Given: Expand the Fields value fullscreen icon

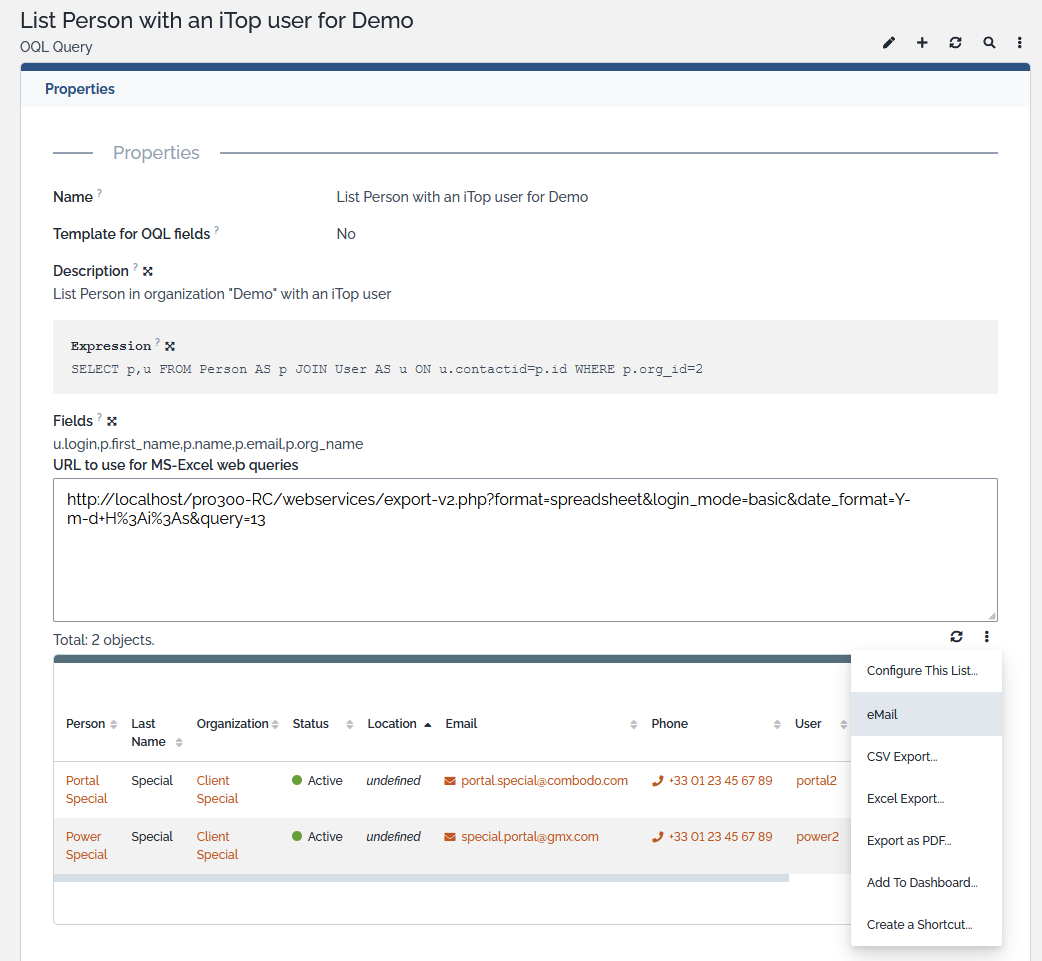Looking at the screenshot, I should coord(112,421).
